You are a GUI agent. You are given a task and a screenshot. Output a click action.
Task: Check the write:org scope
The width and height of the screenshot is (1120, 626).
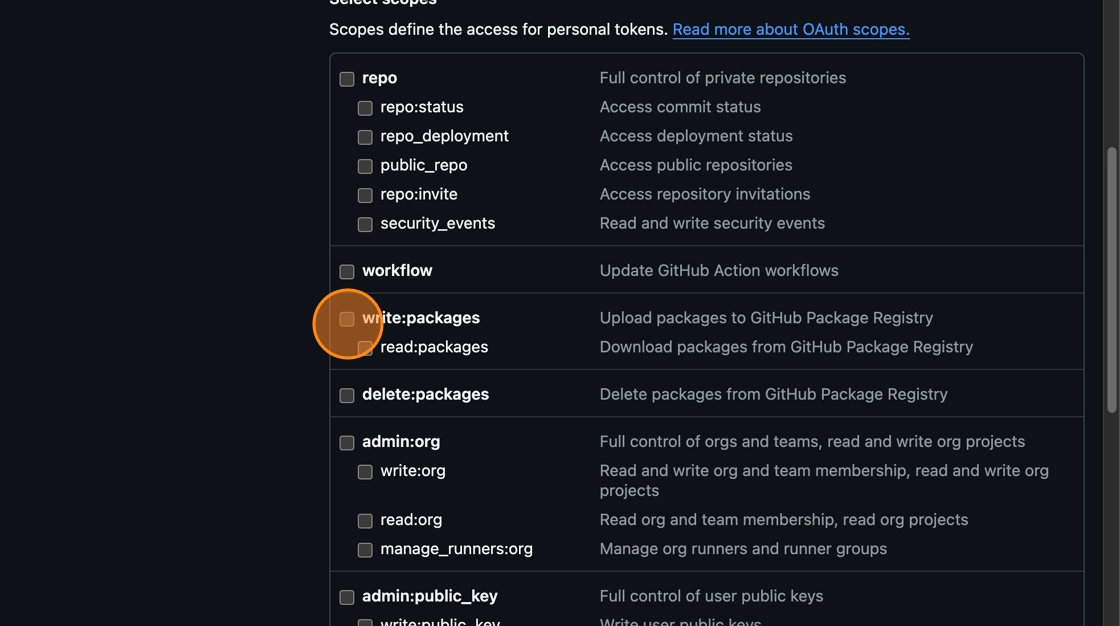365,472
